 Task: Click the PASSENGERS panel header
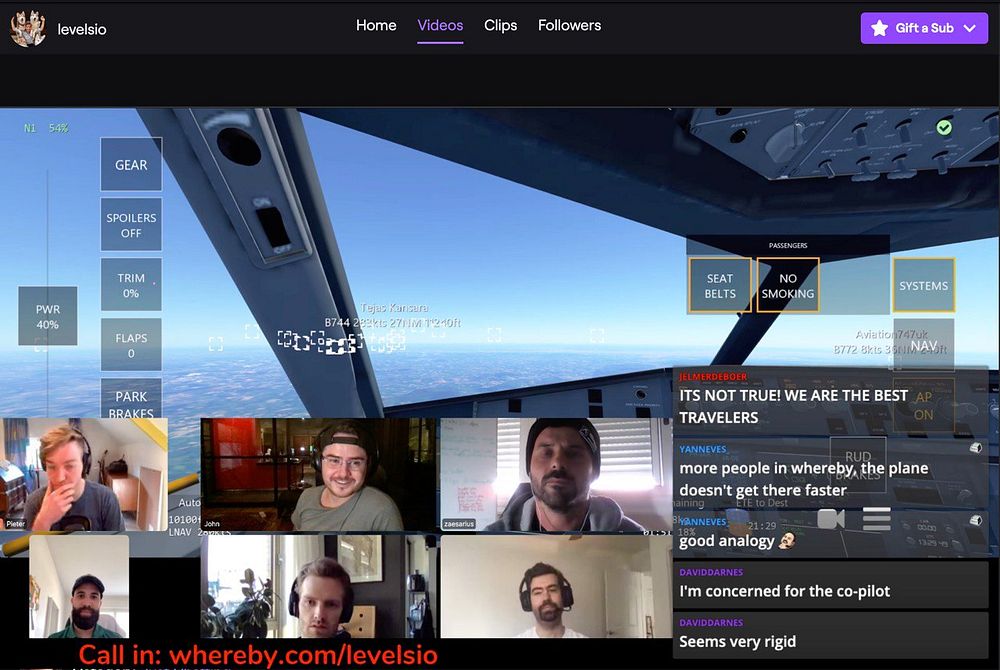point(788,245)
